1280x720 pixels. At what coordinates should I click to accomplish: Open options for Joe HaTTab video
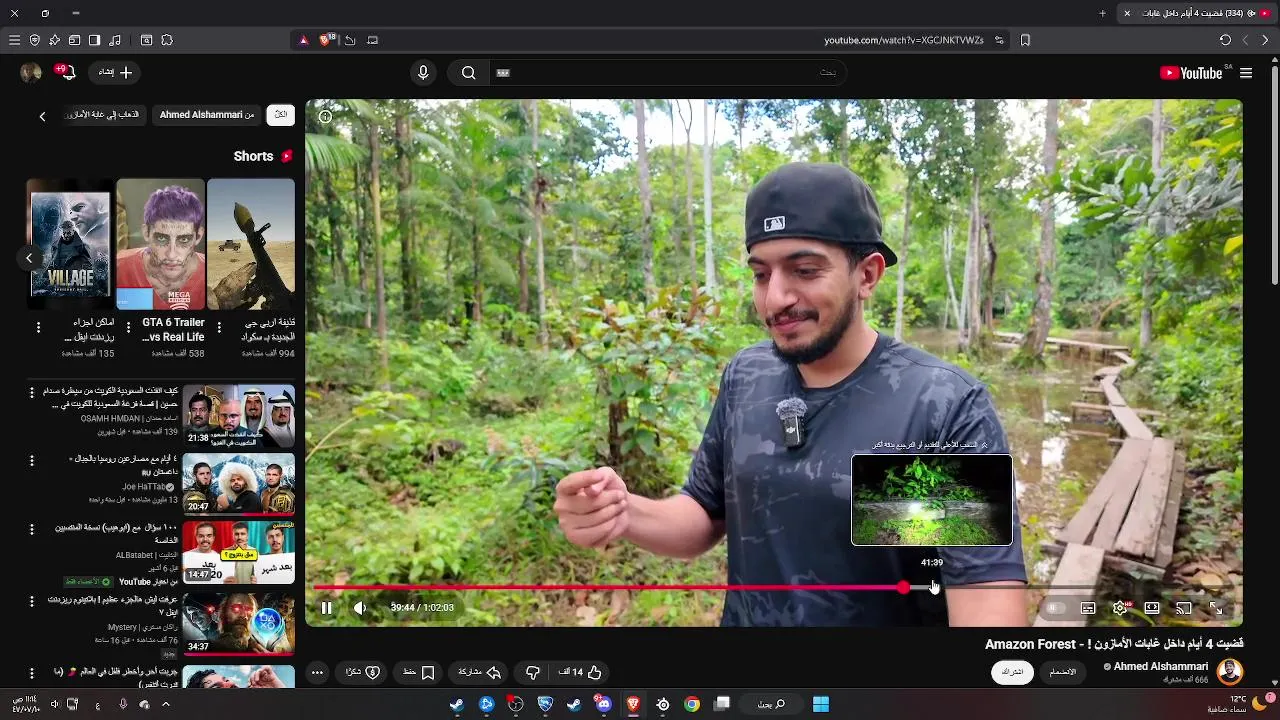[31, 461]
